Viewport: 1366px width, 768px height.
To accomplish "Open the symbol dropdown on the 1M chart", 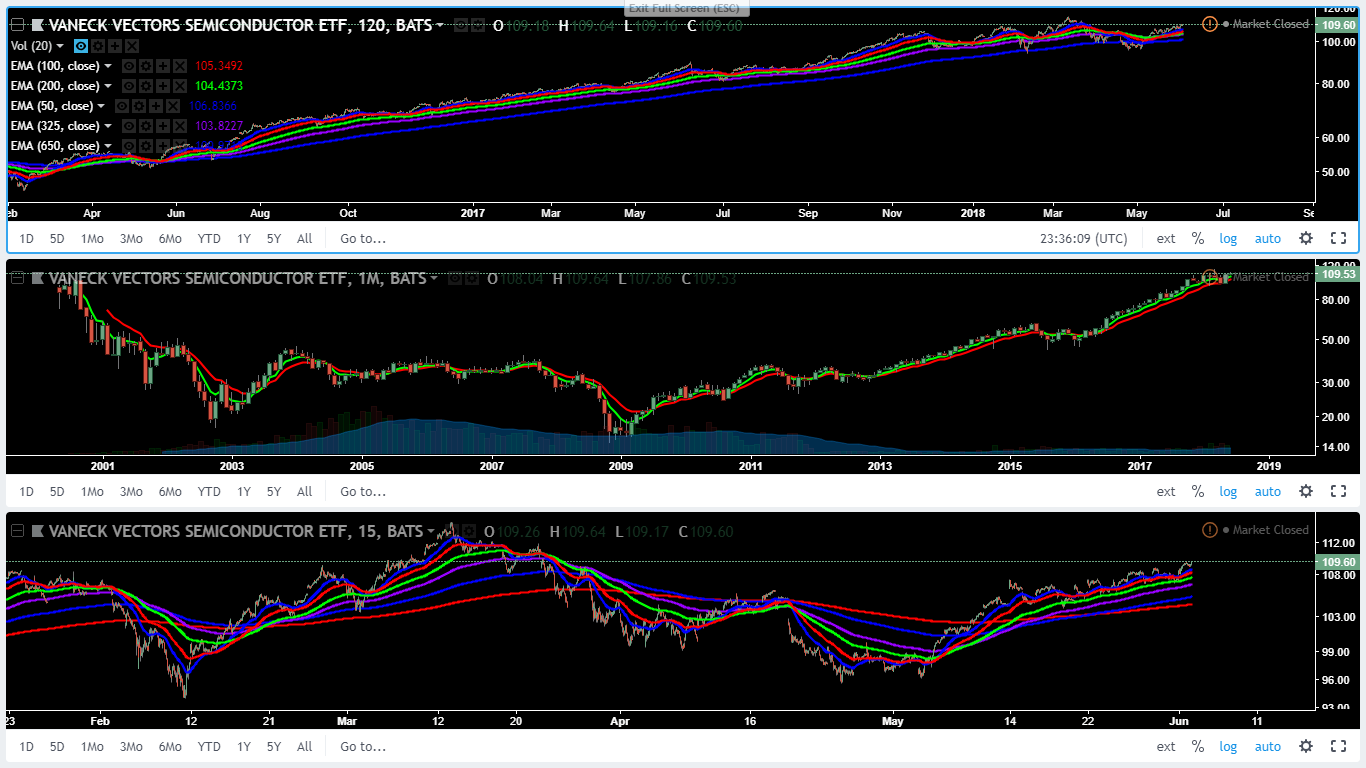I will [x=433, y=278].
